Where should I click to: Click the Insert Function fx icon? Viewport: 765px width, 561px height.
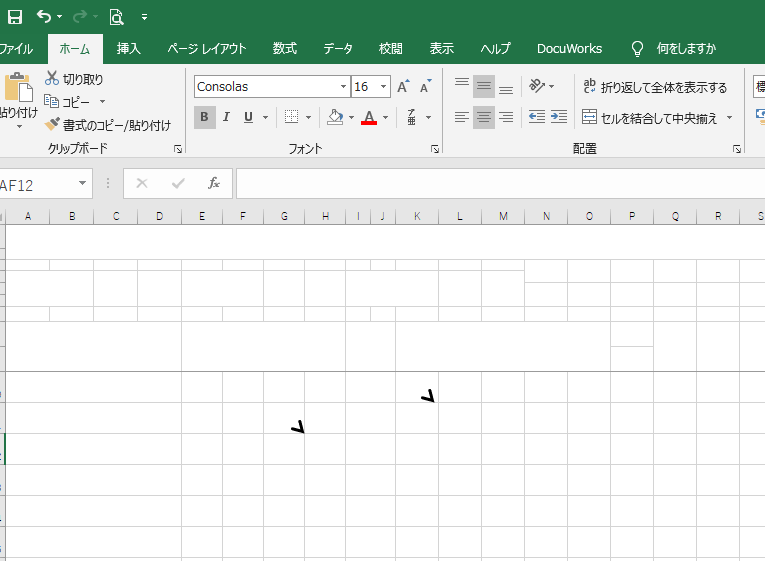pos(213,183)
